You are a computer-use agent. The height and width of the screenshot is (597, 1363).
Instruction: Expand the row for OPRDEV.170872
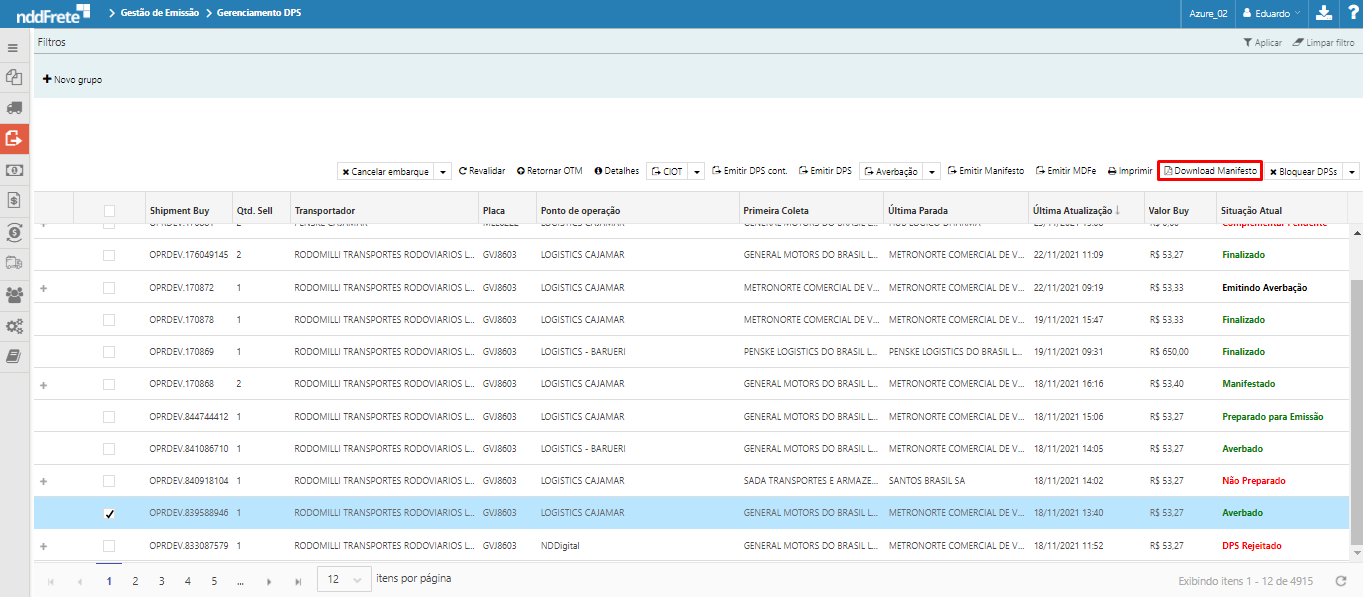coord(43,288)
